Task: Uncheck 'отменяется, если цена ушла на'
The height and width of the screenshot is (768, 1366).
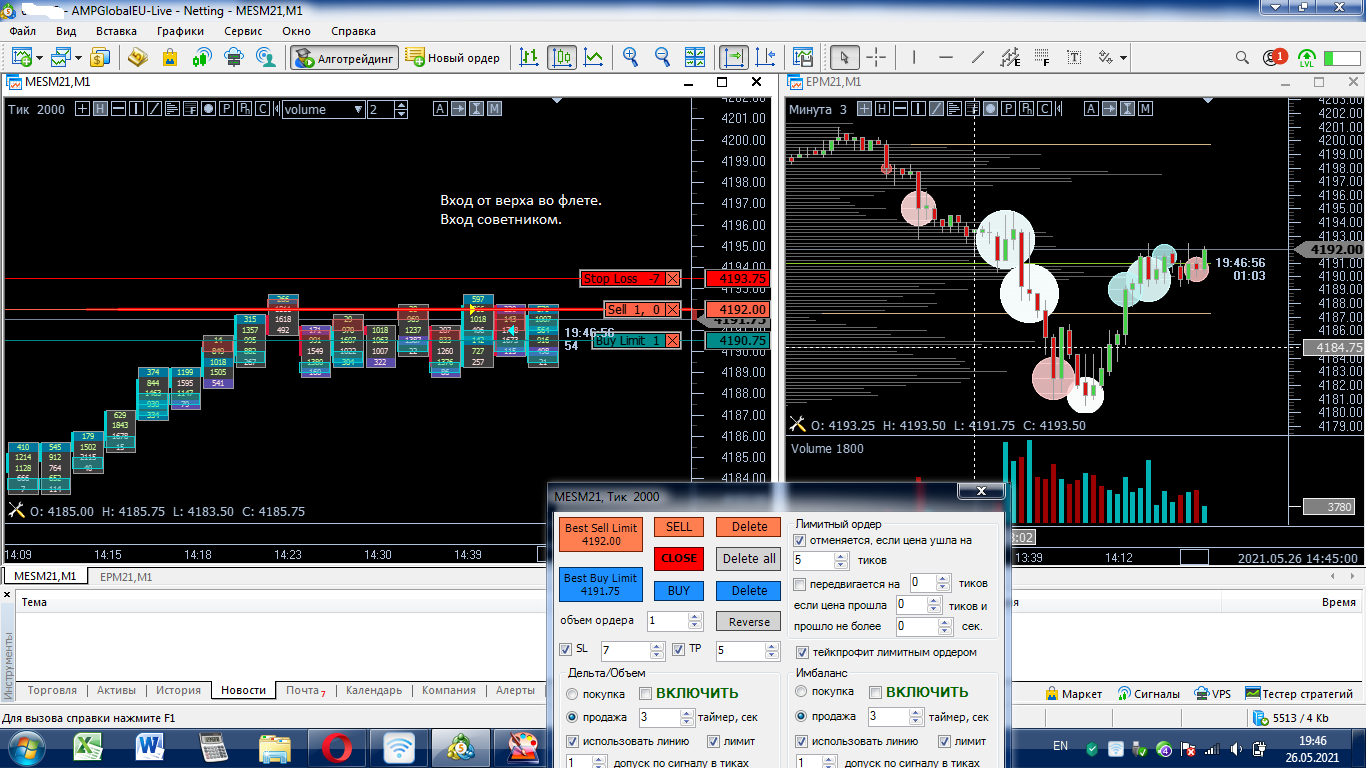Action: pos(800,541)
